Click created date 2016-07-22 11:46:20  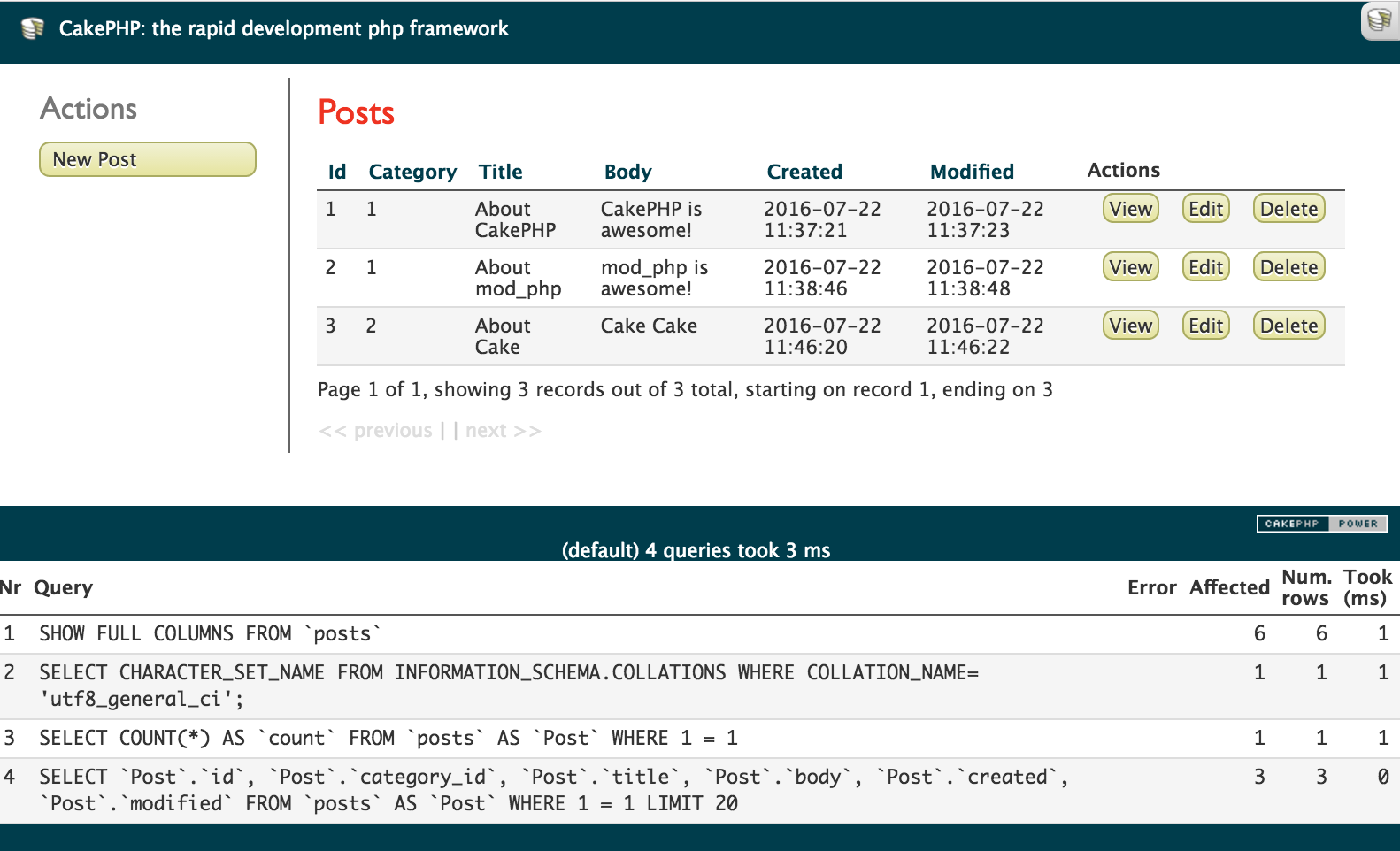pyautogui.click(x=822, y=336)
